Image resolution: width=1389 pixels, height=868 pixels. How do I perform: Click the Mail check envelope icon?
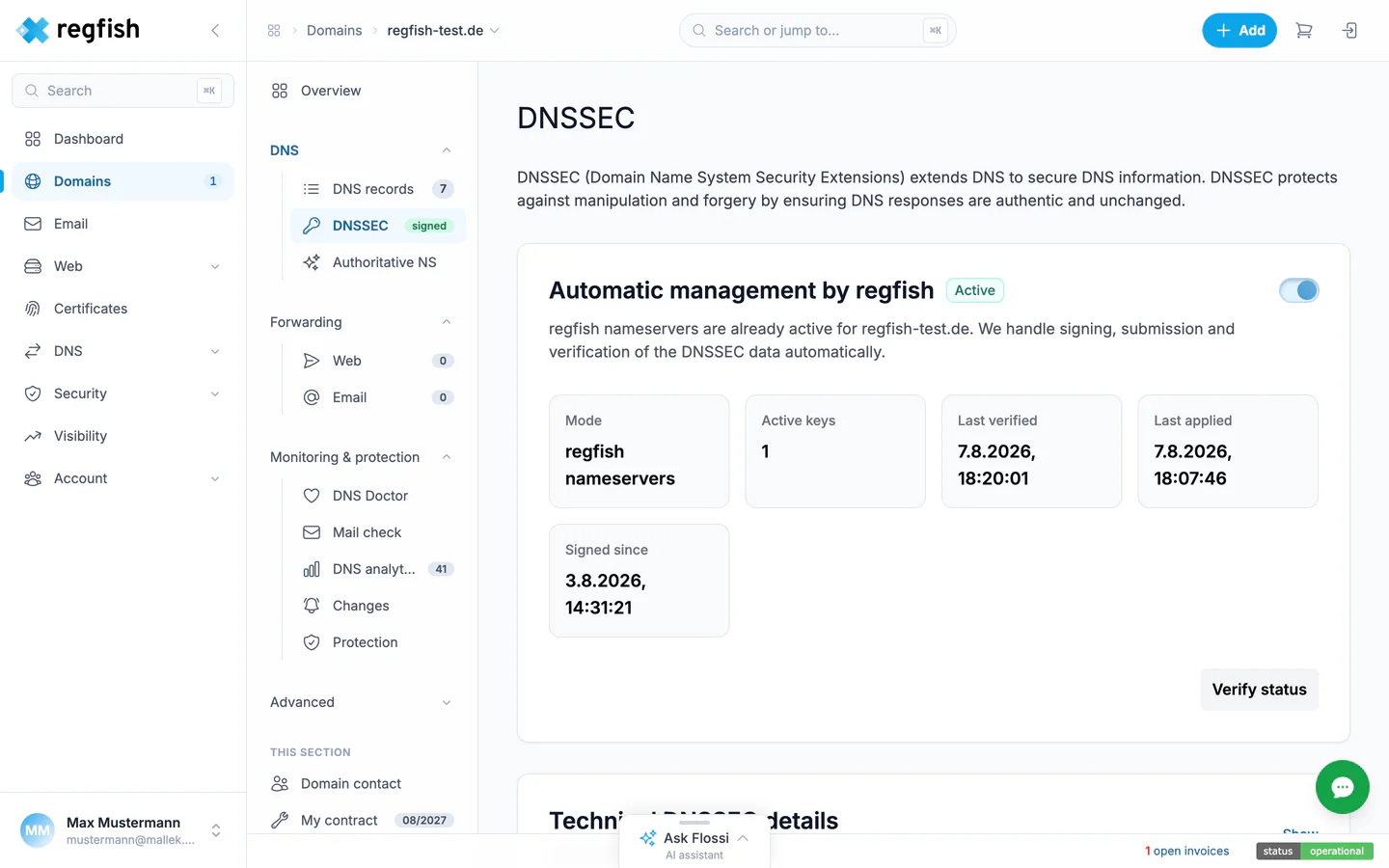[312, 532]
